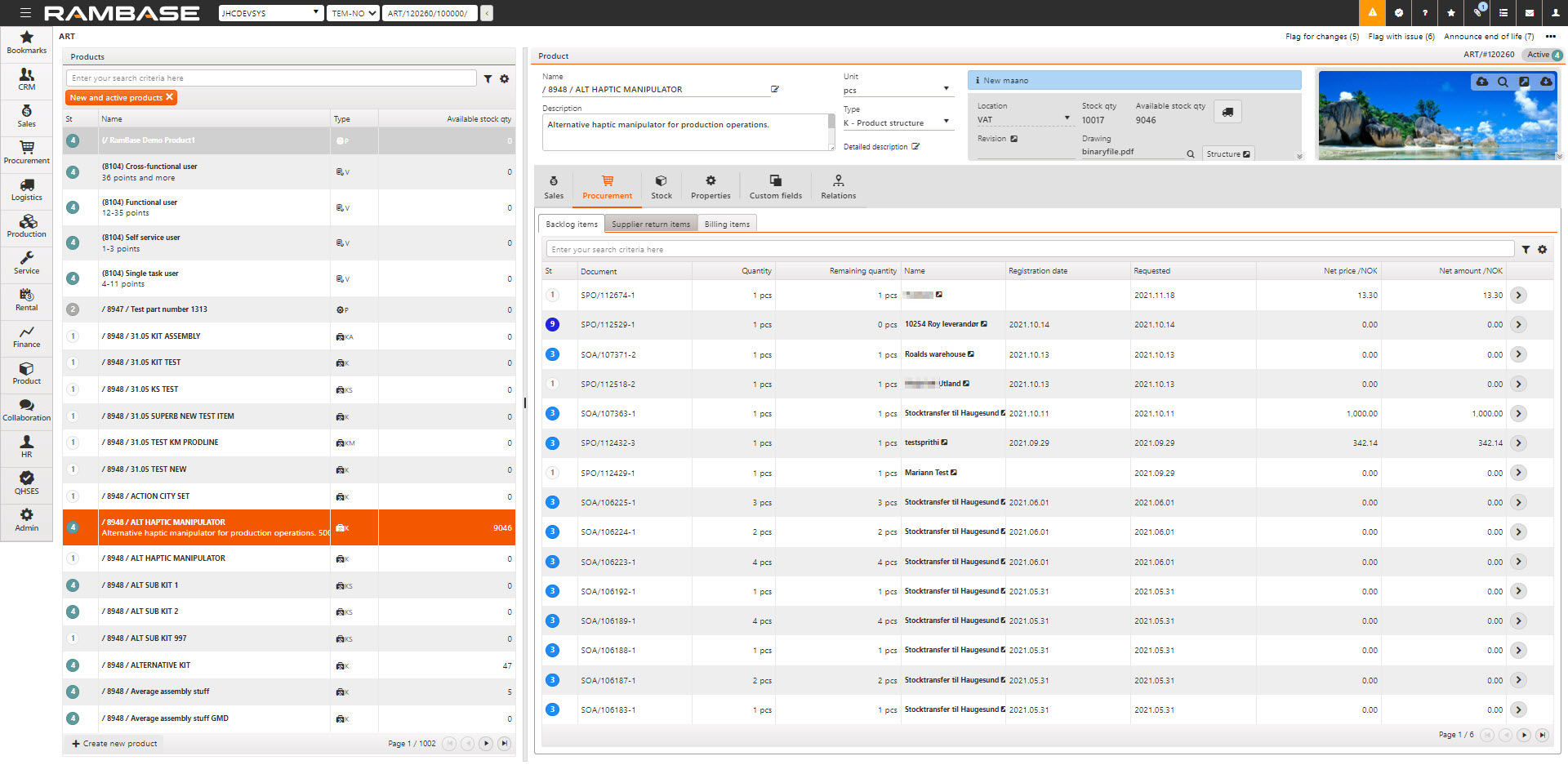Screen dimensions: 1568x765
Task: Click 'Flag for changes (5)' link
Action: pyautogui.click(x=1321, y=37)
